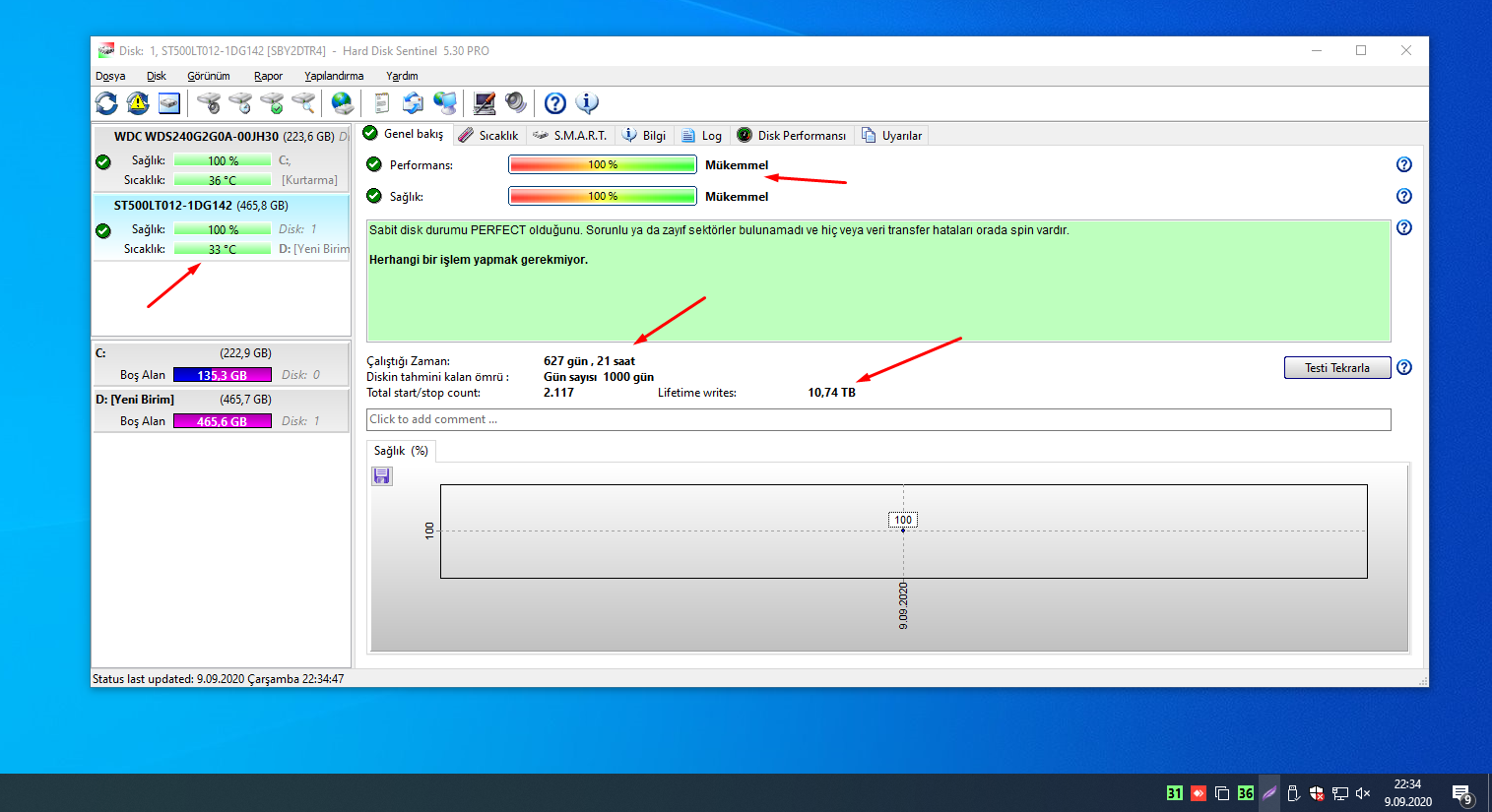Open the Yapılandırma menu
1492x812 pixels.
334,76
